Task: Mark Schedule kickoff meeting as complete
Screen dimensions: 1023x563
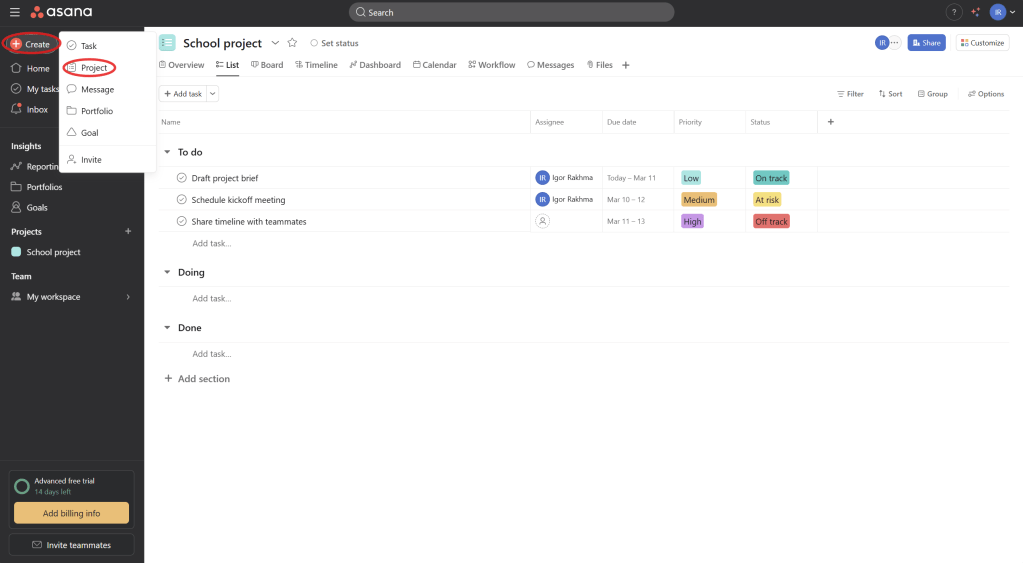Action: (x=182, y=200)
